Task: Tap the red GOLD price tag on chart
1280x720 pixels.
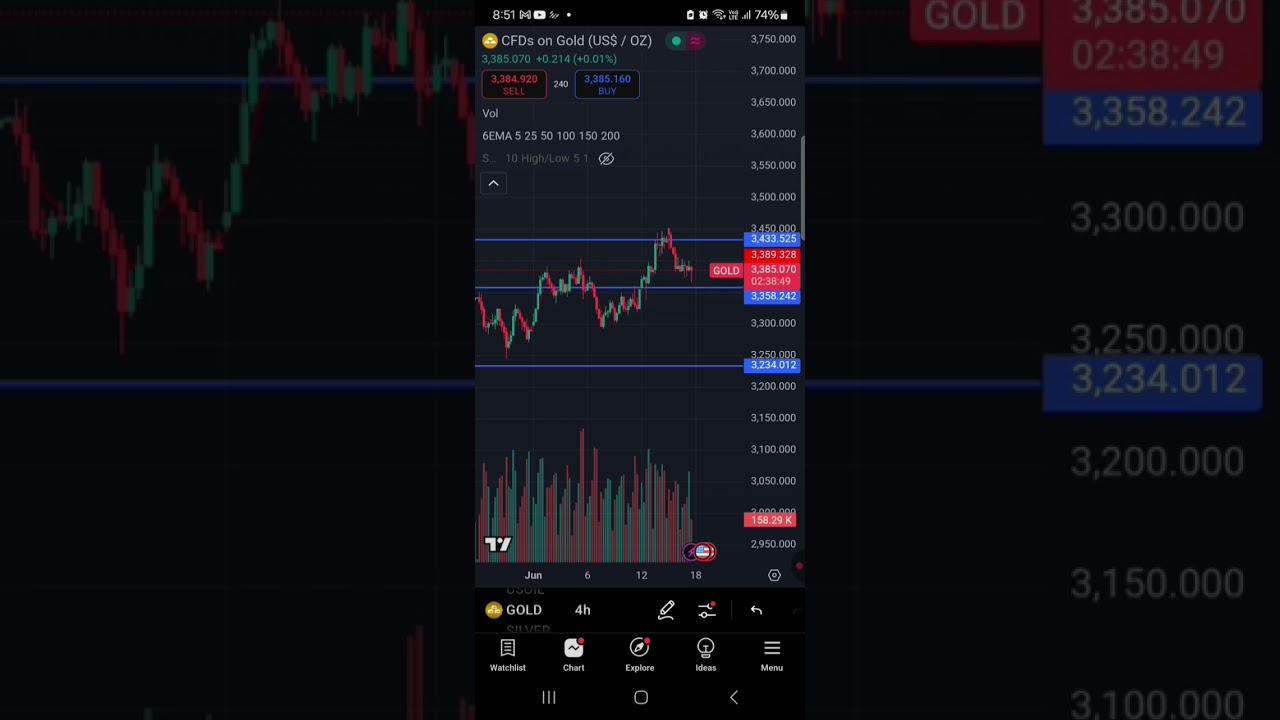Action: tap(726, 271)
